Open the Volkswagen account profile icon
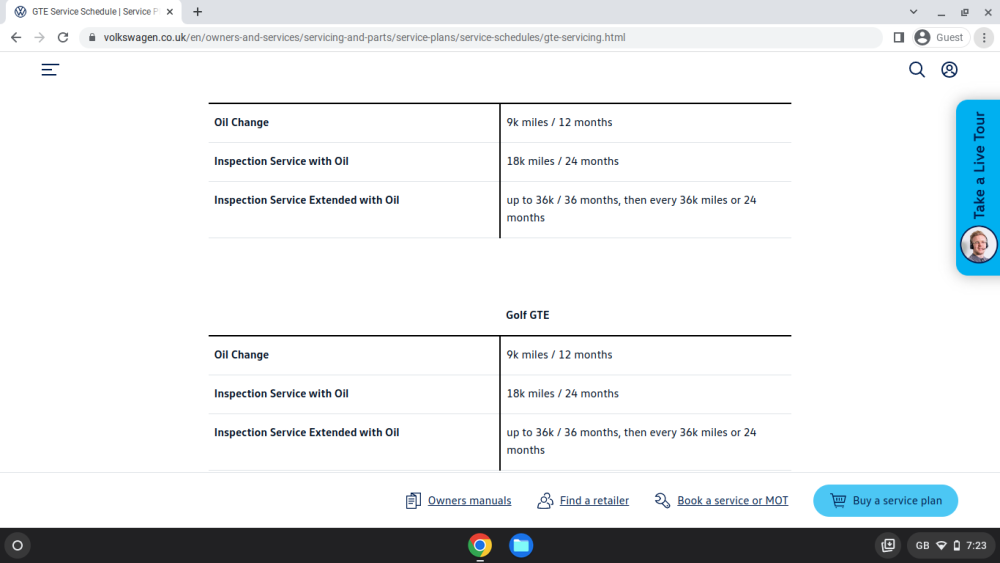The width and height of the screenshot is (1000, 563). tap(949, 69)
